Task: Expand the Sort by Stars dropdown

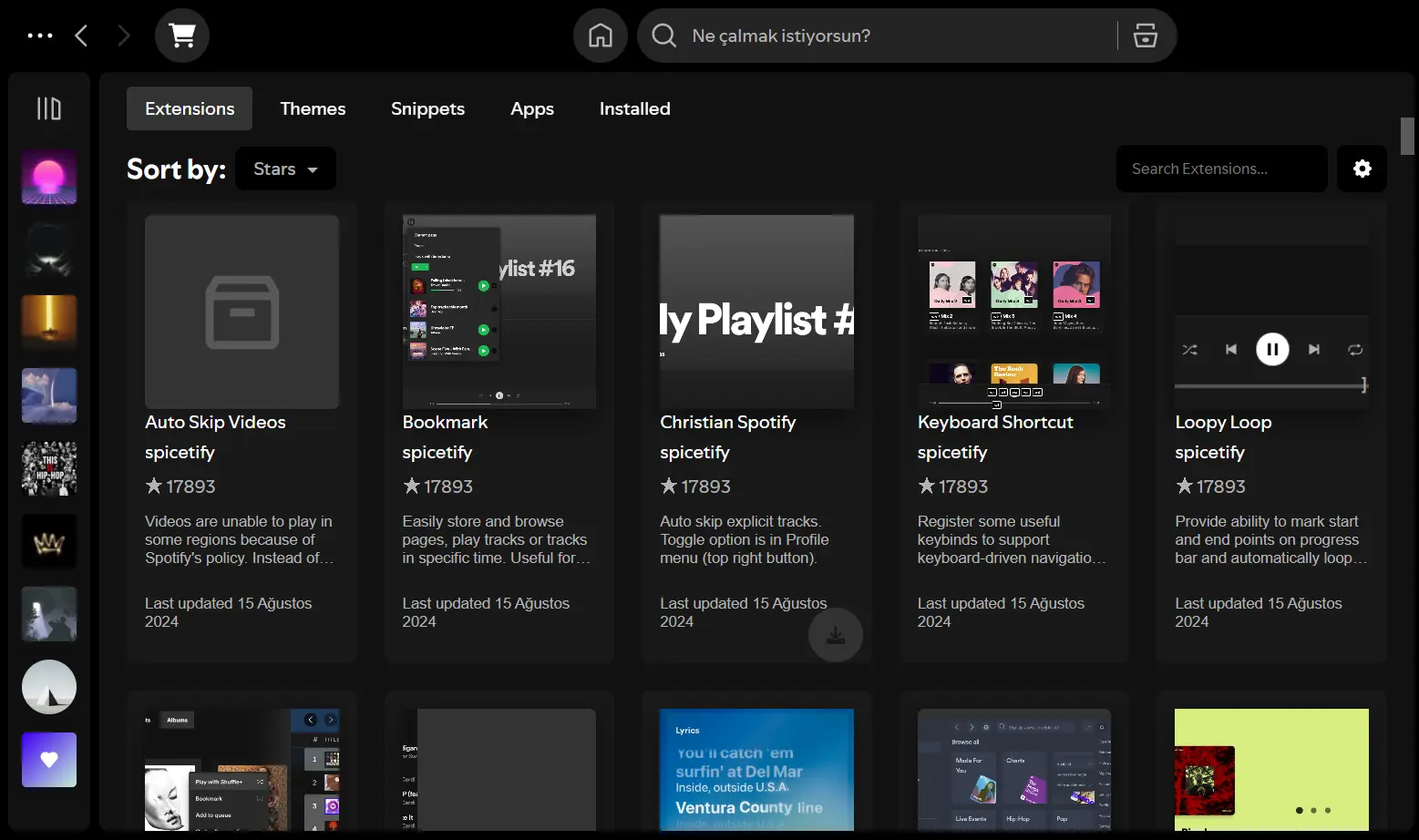Action: (285, 169)
